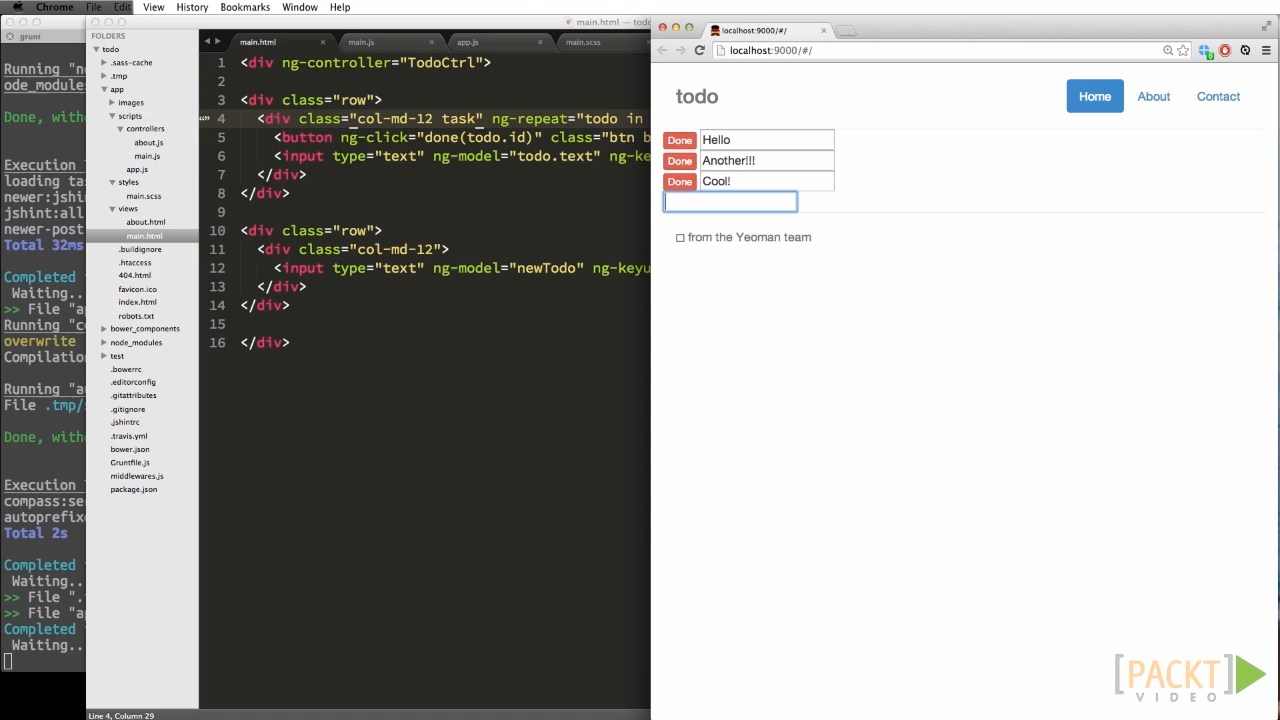Close the main.html editor tab
This screenshot has width=1280, height=720.
pyautogui.click(x=323, y=42)
